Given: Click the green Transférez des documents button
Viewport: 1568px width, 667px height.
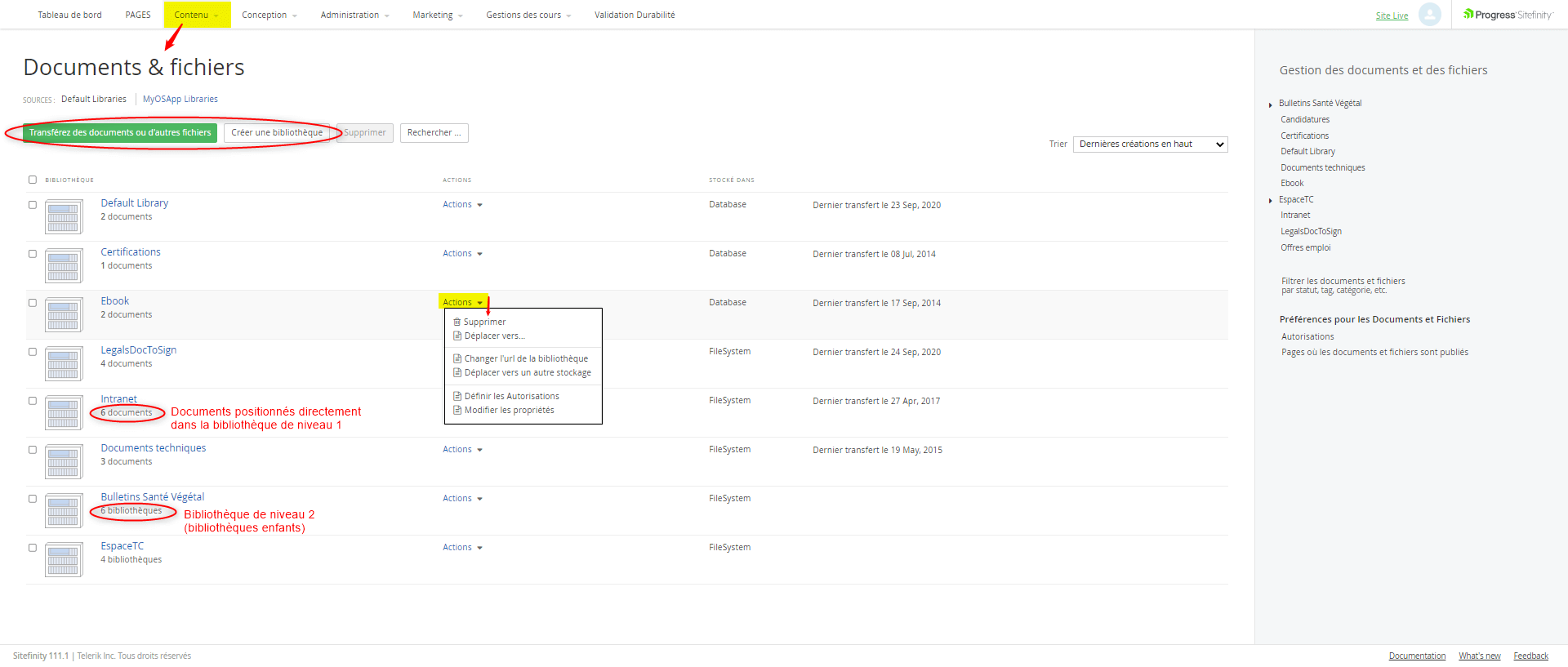Looking at the screenshot, I should pos(120,133).
